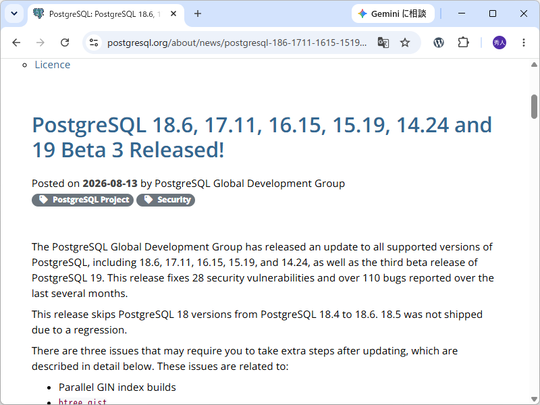Open the WordPress extension icon
Screen dimensions: 540x405
[438, 43]
